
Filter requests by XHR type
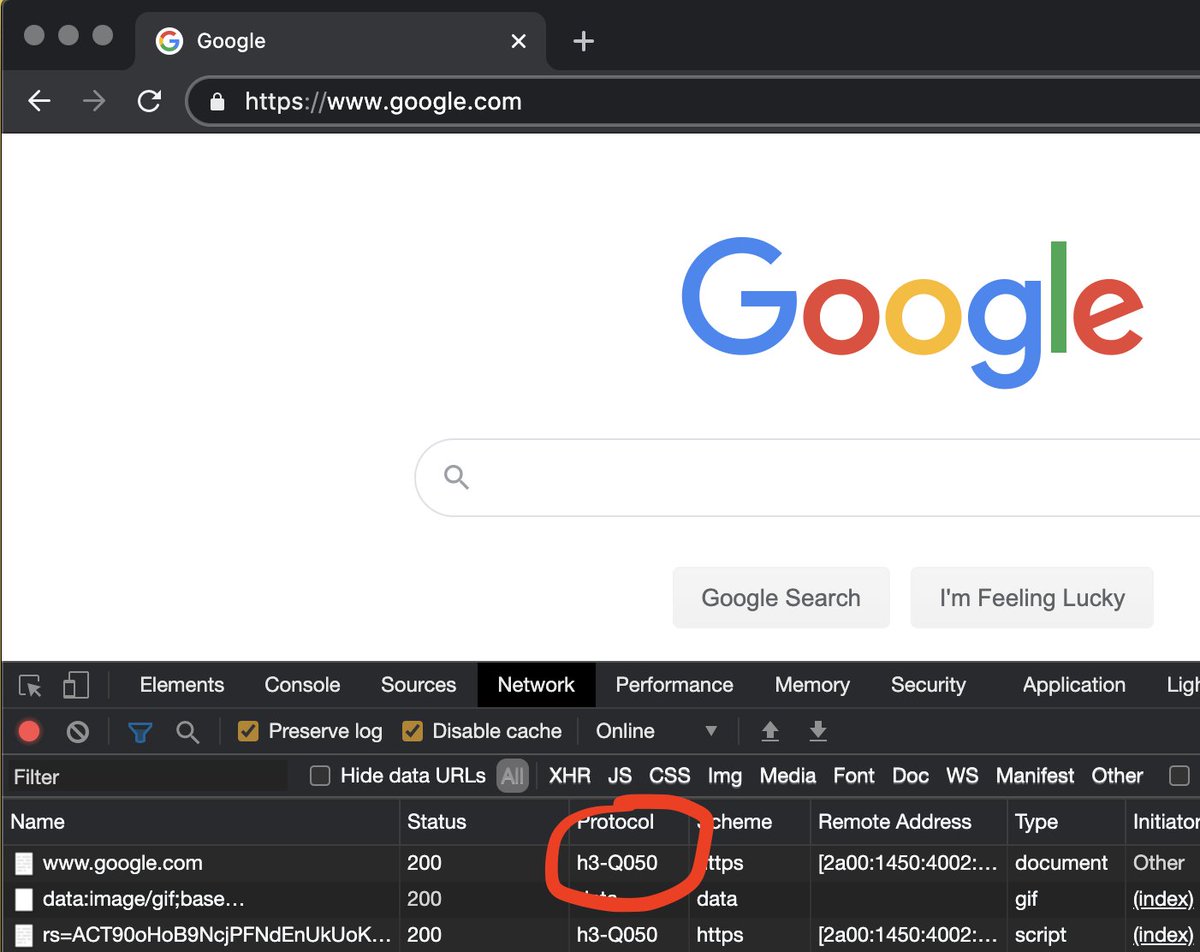(570, 776)
